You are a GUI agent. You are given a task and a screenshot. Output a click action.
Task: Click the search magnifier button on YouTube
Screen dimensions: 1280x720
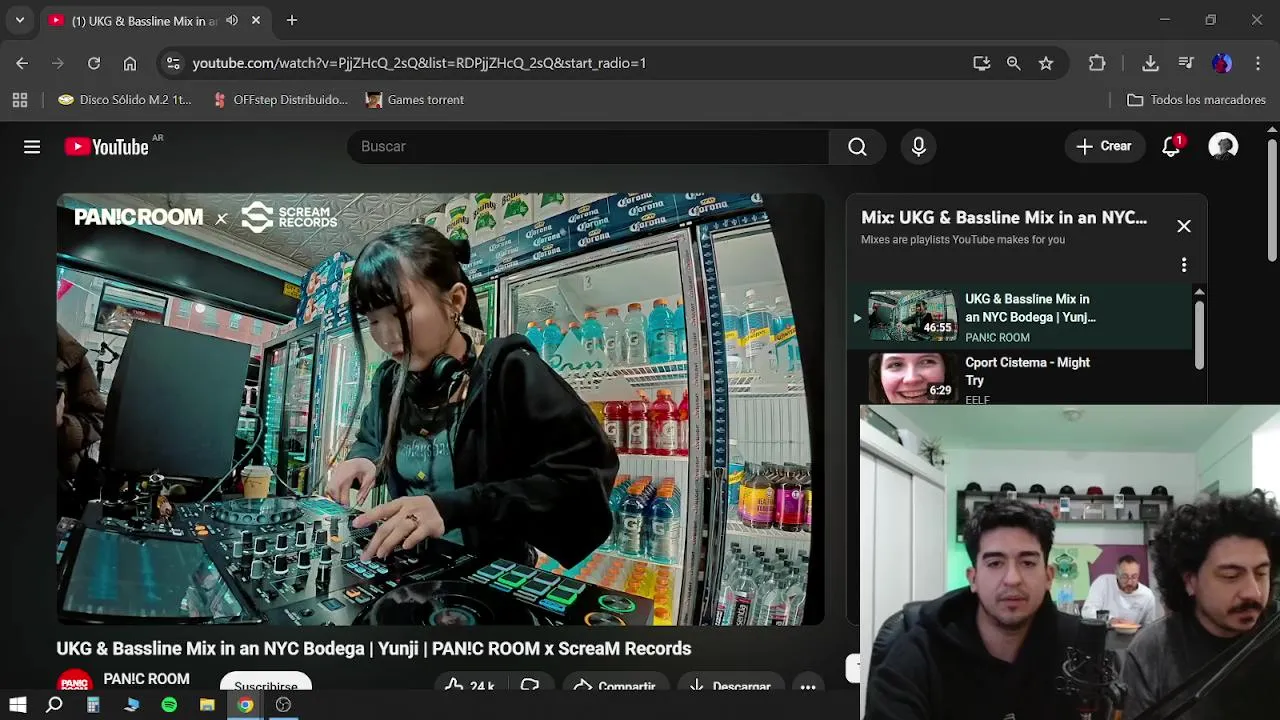pyautogui.click(x=857, y=147)
